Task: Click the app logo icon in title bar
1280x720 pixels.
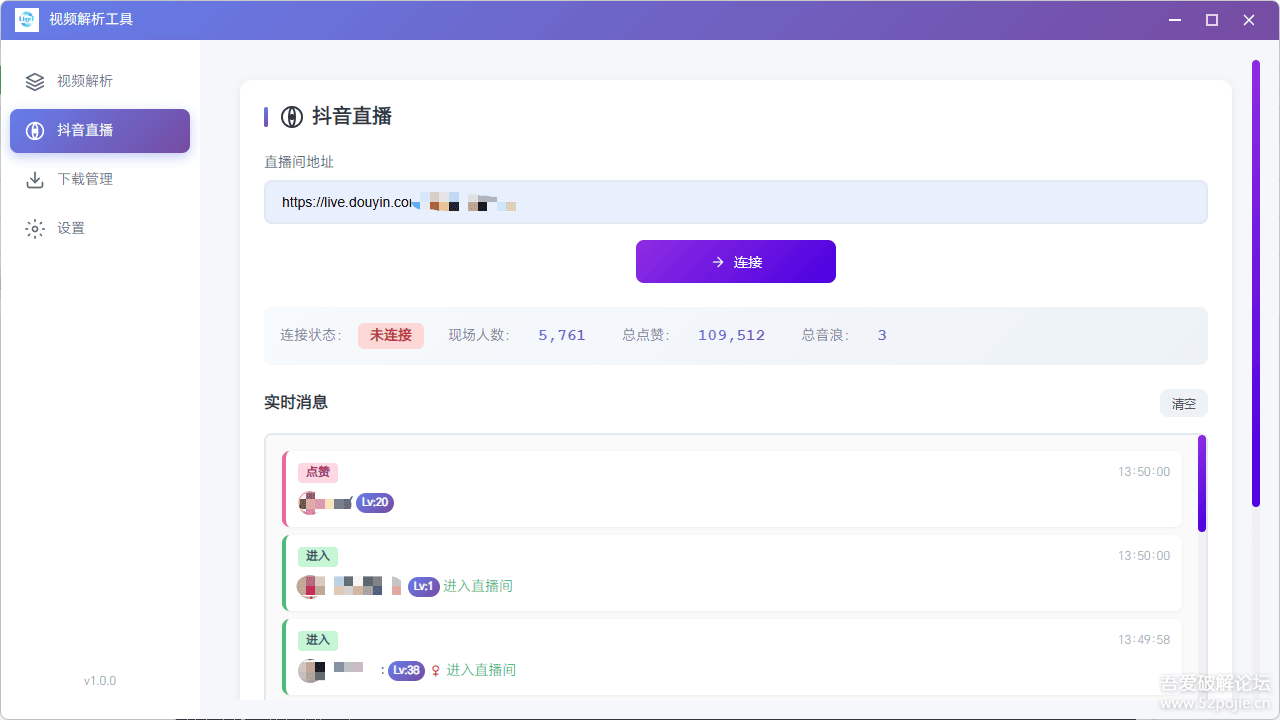Action: pos(26,19)
